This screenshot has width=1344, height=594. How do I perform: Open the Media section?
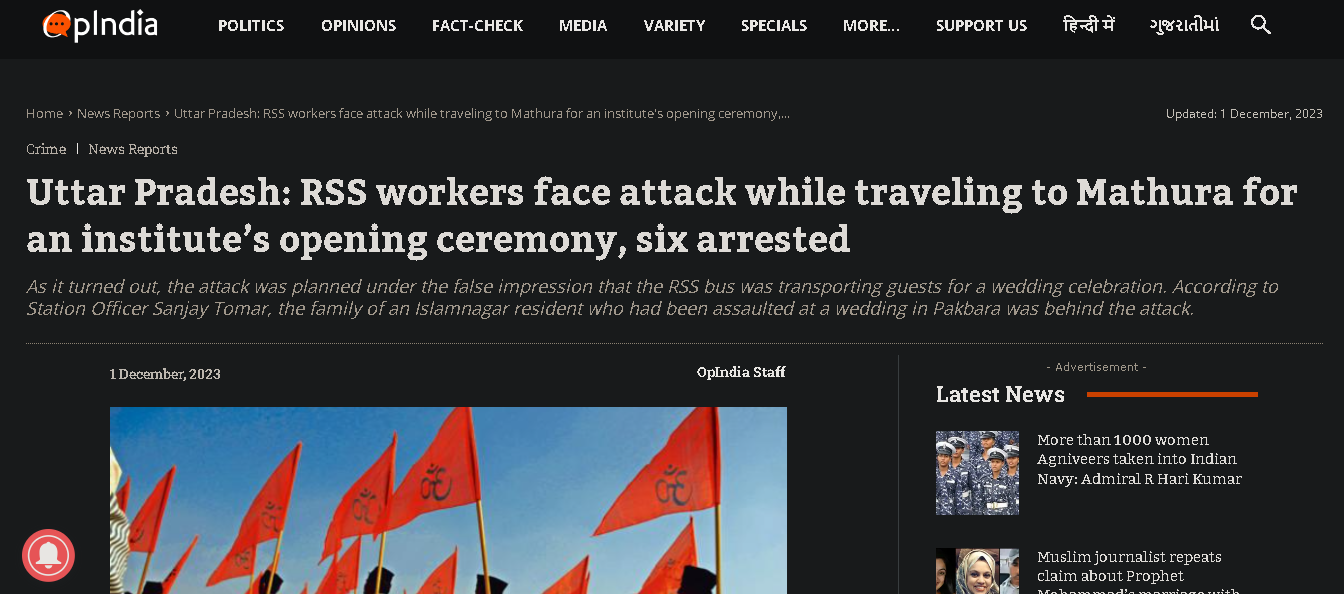[x=583, y=26]
